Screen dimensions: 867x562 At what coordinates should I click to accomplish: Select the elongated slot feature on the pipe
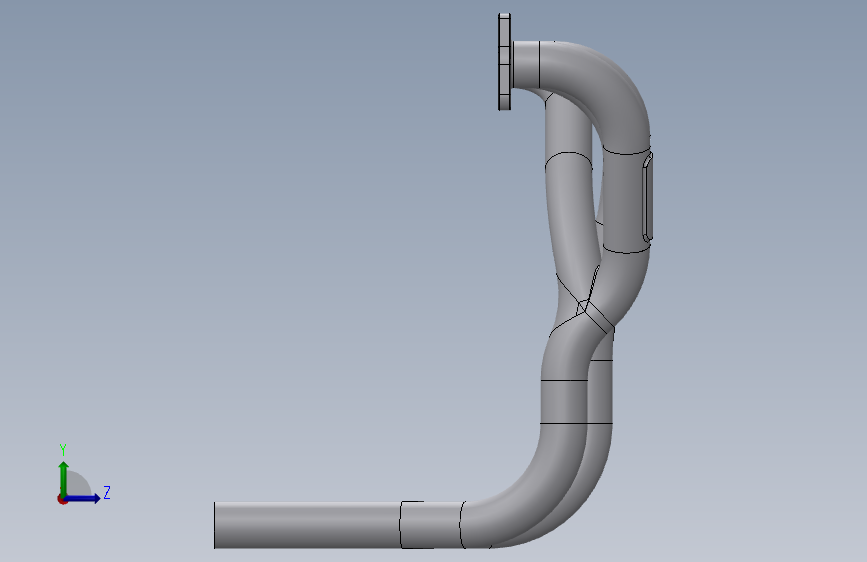[647, 197]
